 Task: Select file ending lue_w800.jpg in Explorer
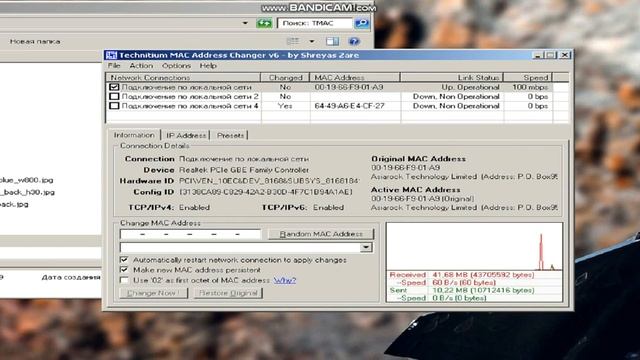[x=27, y=180]
